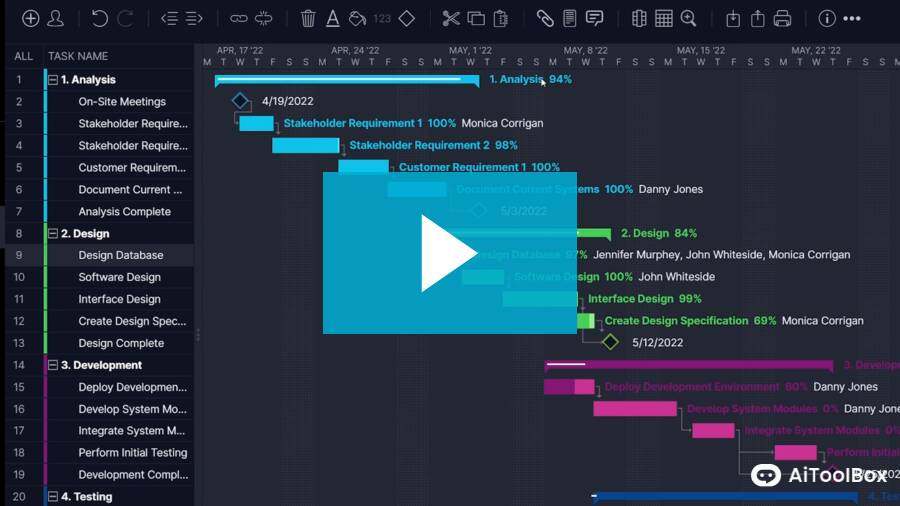Collapse the 1. Analysis task group
Image resolution: width=900 pixels, height=506 pixels.
tap(52, 80)
